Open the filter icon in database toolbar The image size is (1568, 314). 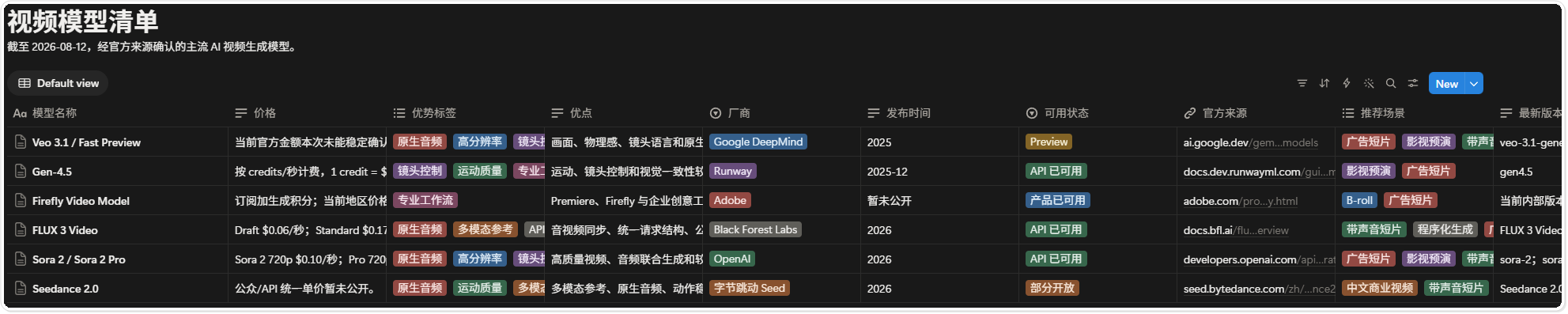pos(1302,83)
